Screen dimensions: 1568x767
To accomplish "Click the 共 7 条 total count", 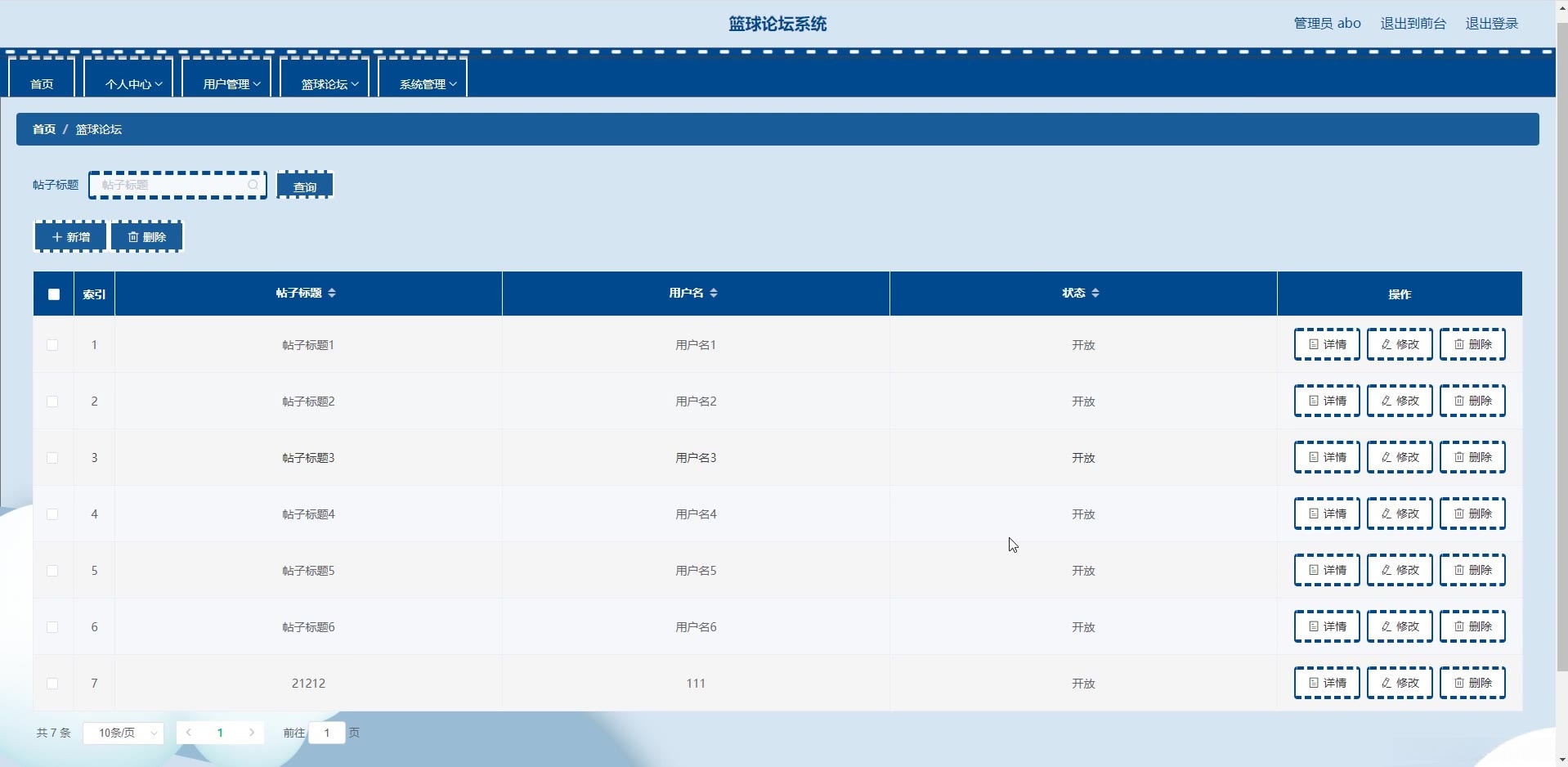I will pos(53,733).
